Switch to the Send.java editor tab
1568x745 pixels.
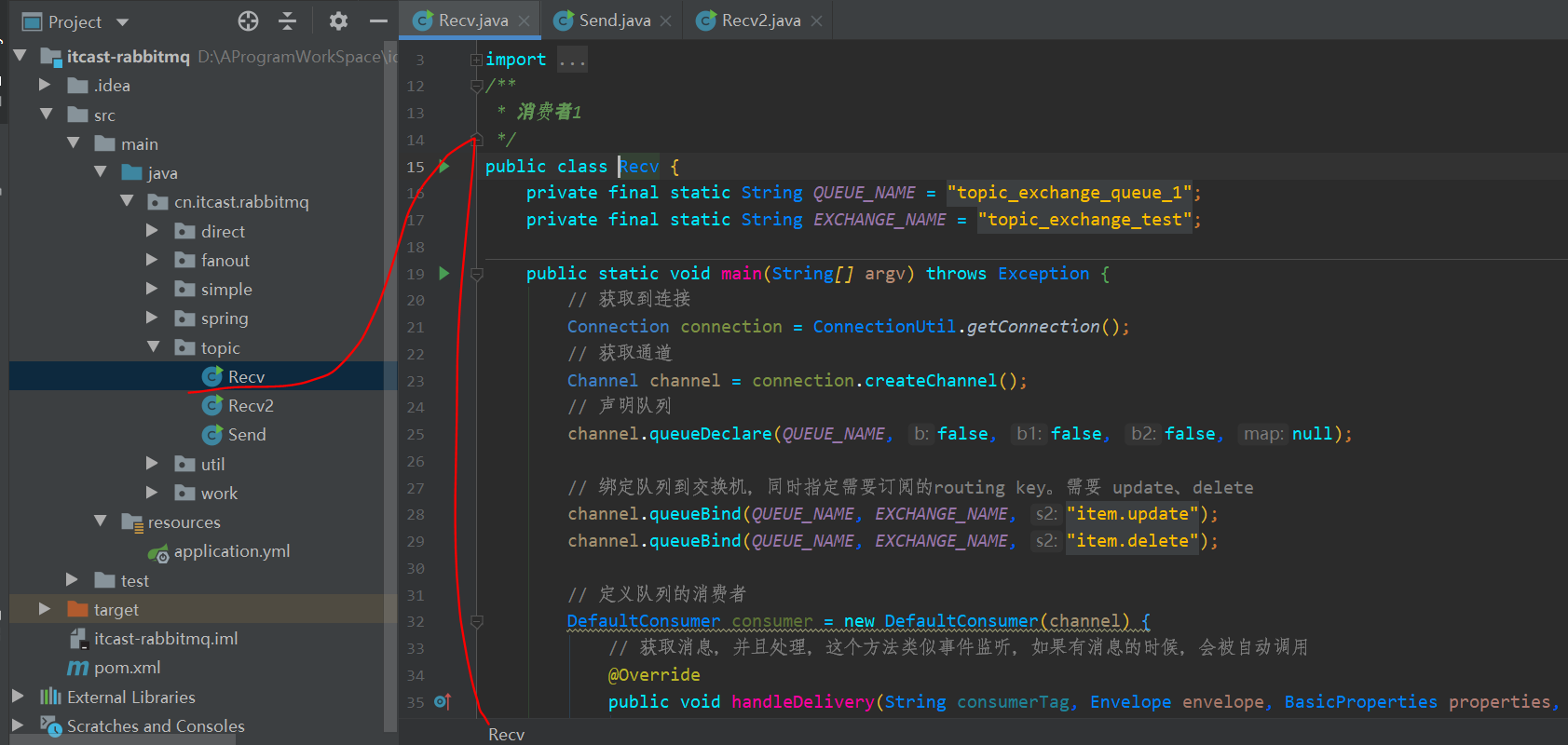pos(612,20)
